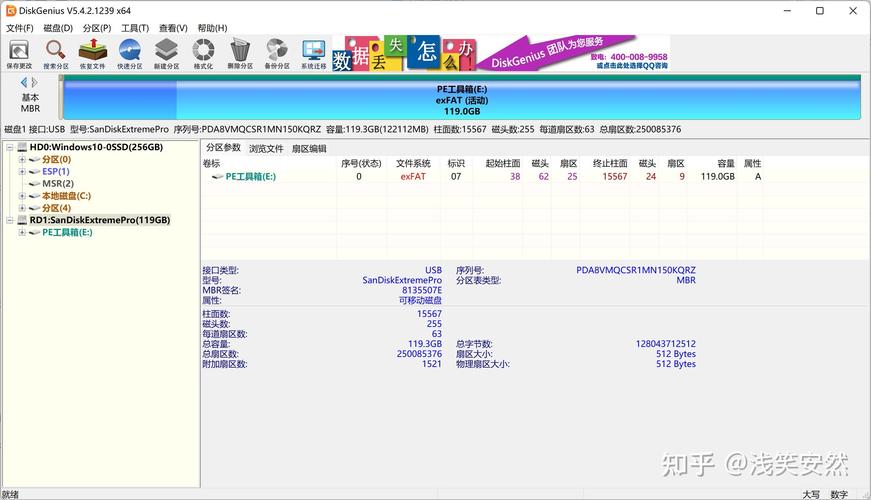Click the 终止柱面 column header
871x500 pixels.
pyautogui.click(x=610, y=163)
